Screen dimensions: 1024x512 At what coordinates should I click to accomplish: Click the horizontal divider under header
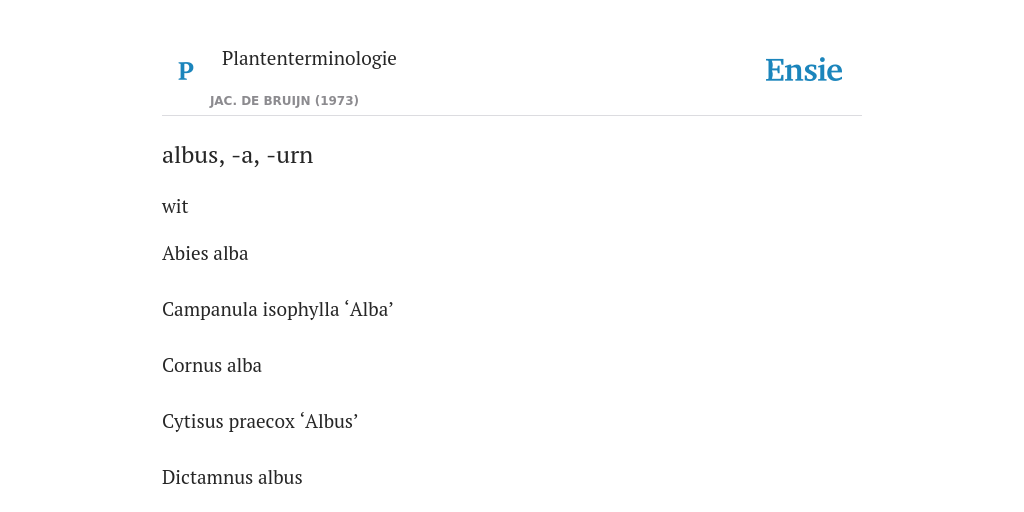[512, 116]
